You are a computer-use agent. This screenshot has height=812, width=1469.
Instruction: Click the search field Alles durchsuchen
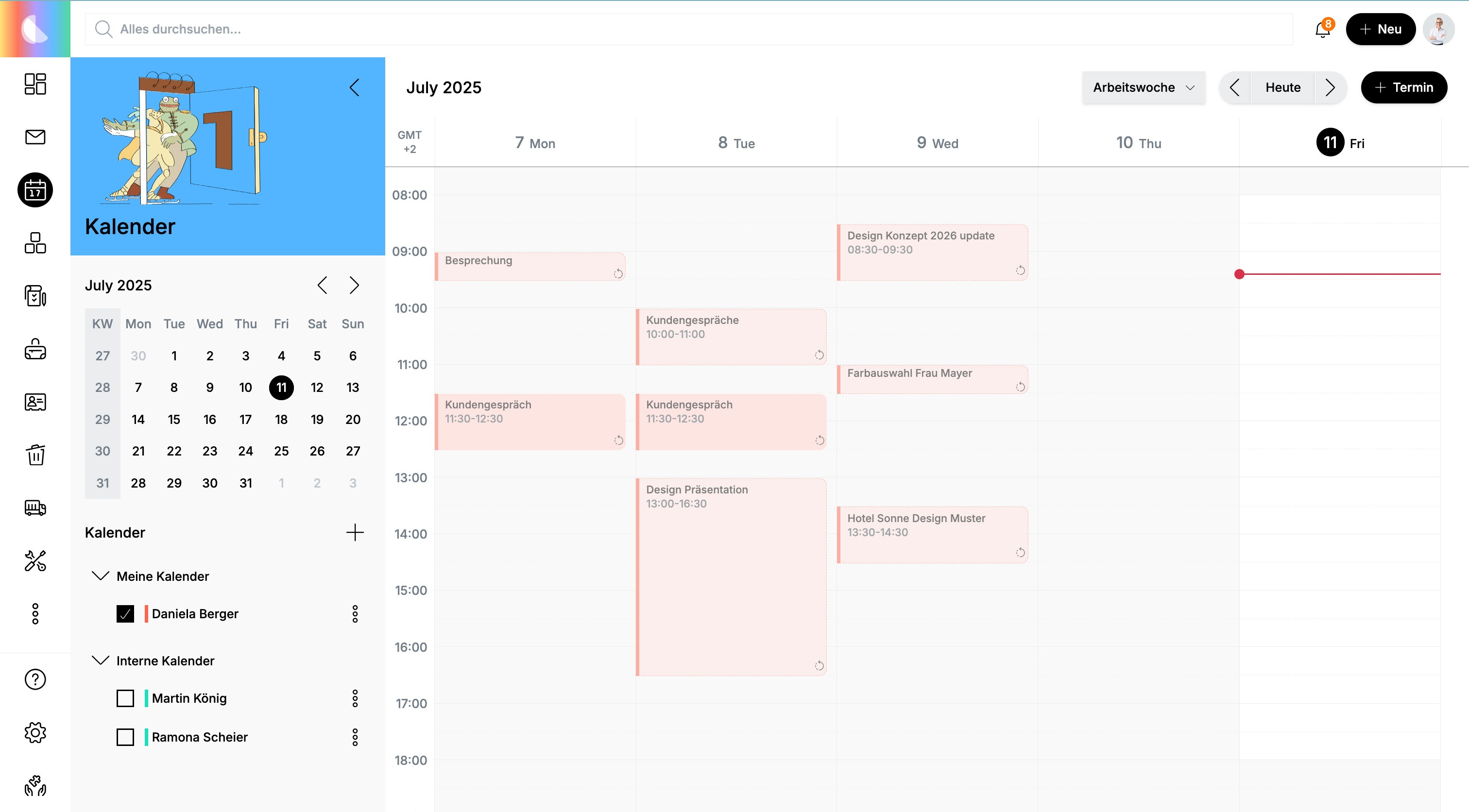684,29
